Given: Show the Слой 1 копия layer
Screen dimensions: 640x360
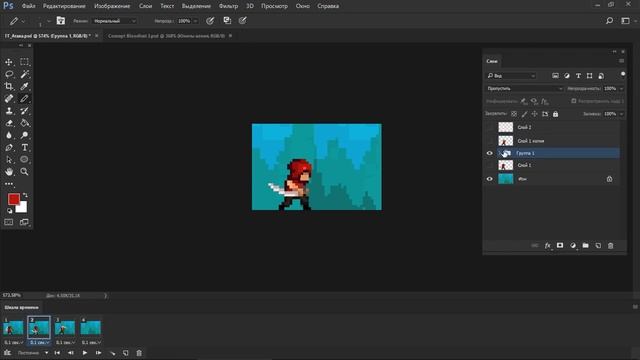Looking at the screenshot, I should [490, 141].
